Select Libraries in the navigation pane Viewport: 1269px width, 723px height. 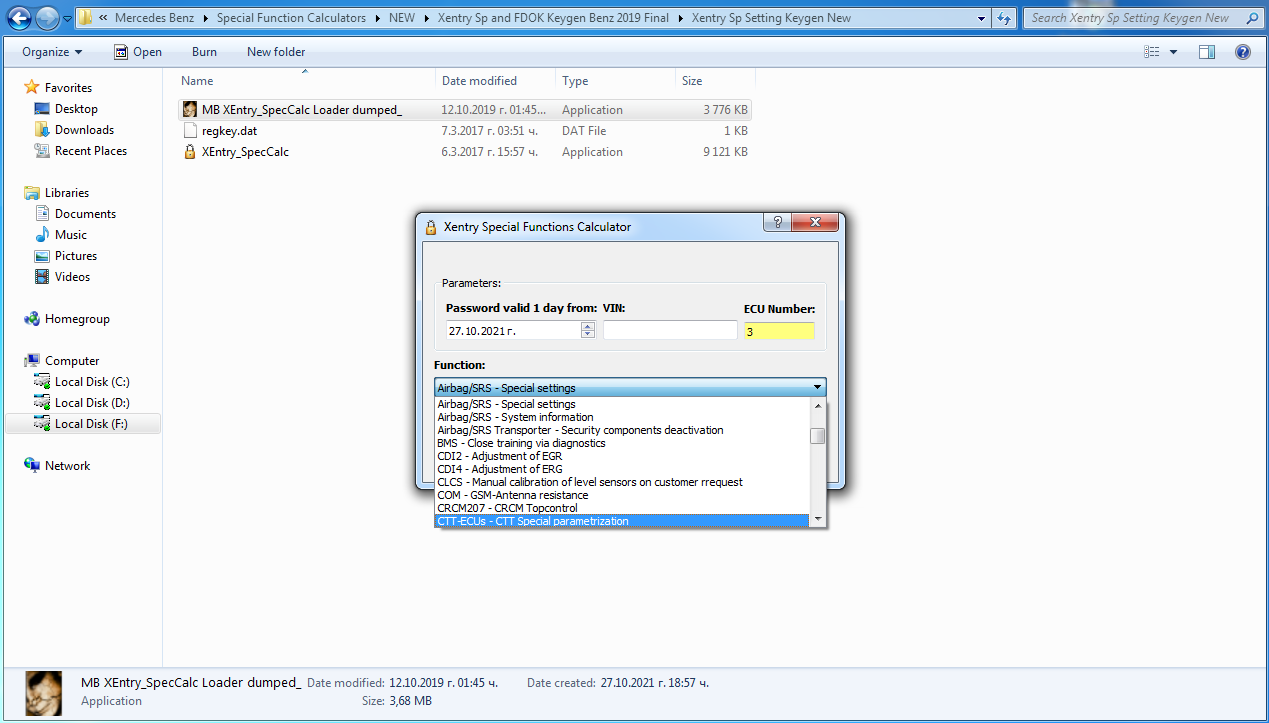67,193
